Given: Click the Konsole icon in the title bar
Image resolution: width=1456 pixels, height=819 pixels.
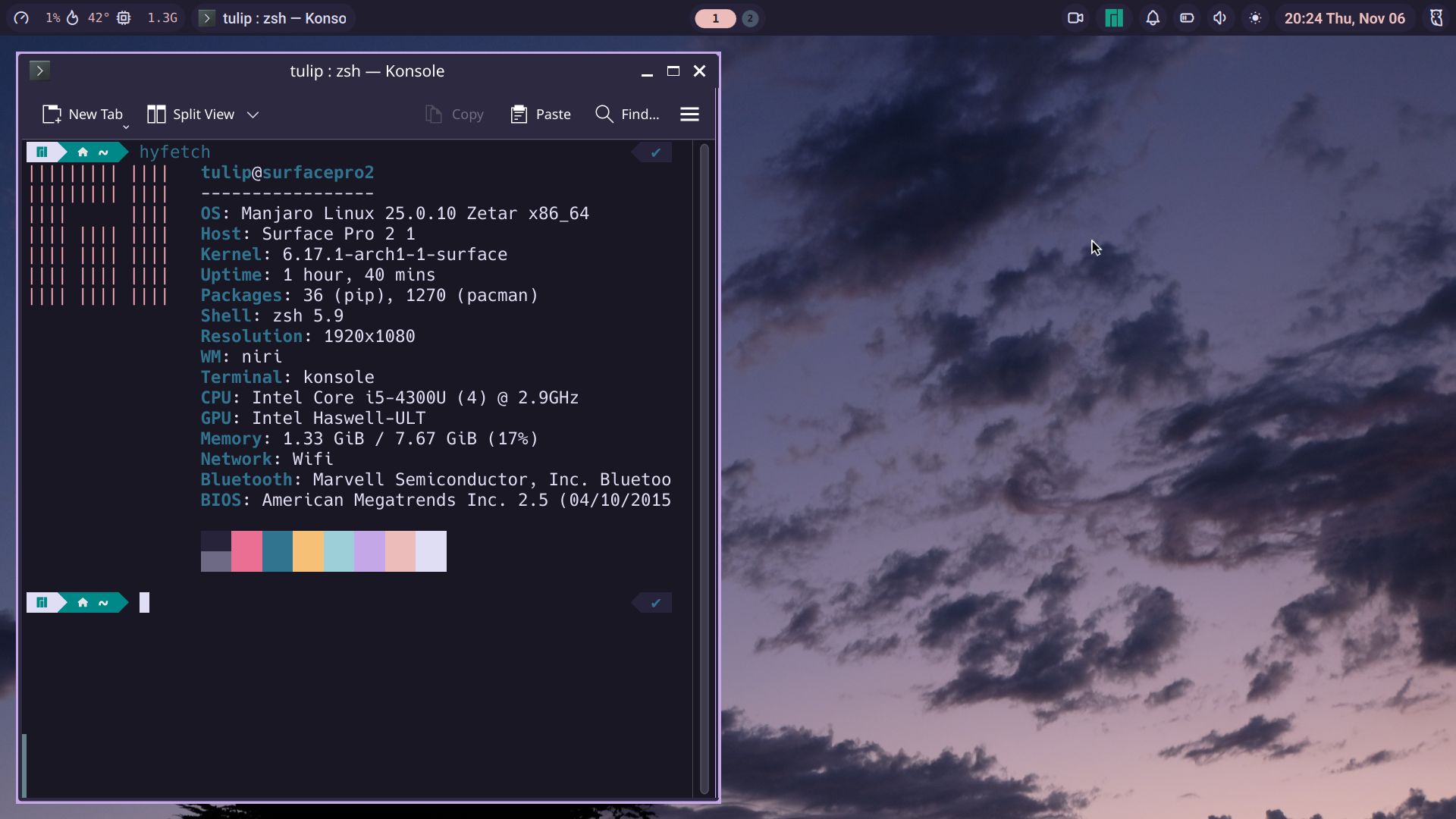Looking at the screenshot, I should (x=40, y=71).
